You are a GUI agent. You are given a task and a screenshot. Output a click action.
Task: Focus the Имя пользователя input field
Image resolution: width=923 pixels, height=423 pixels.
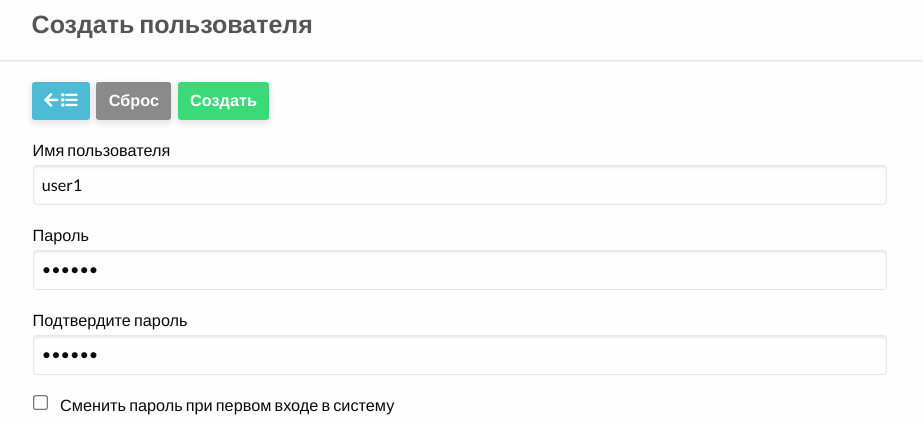[459, 185]
